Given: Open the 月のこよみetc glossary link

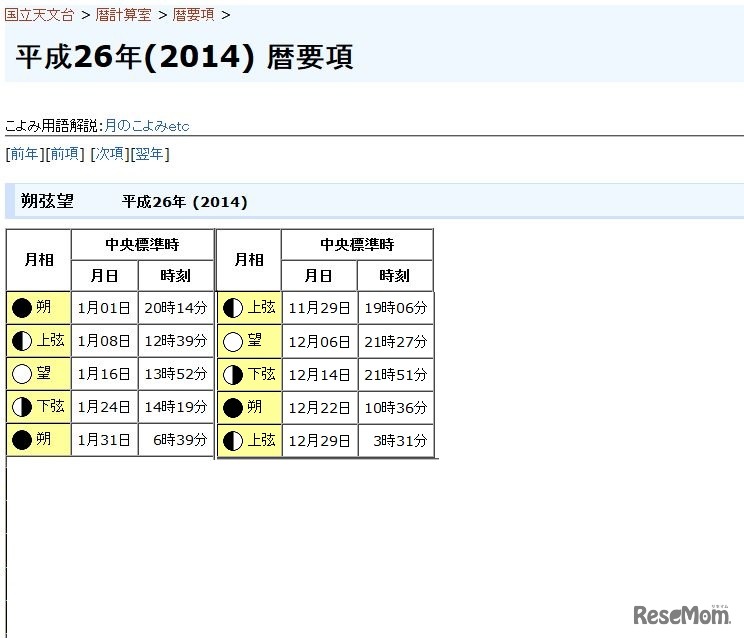Looking at the screenshot, I should tap(147, 126).
